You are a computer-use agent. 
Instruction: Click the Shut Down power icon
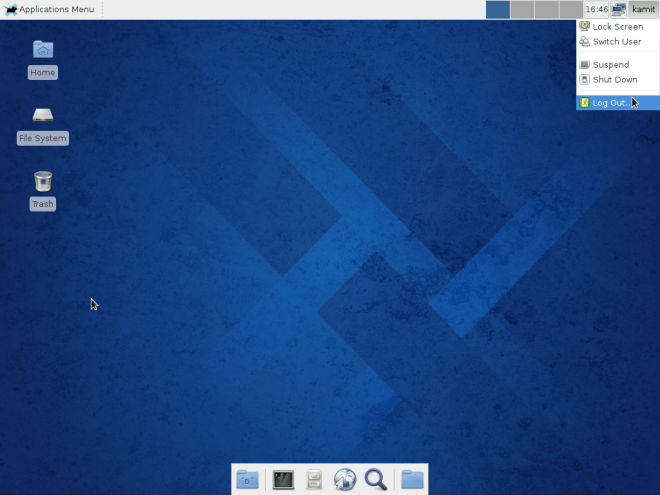coord(584,80)
